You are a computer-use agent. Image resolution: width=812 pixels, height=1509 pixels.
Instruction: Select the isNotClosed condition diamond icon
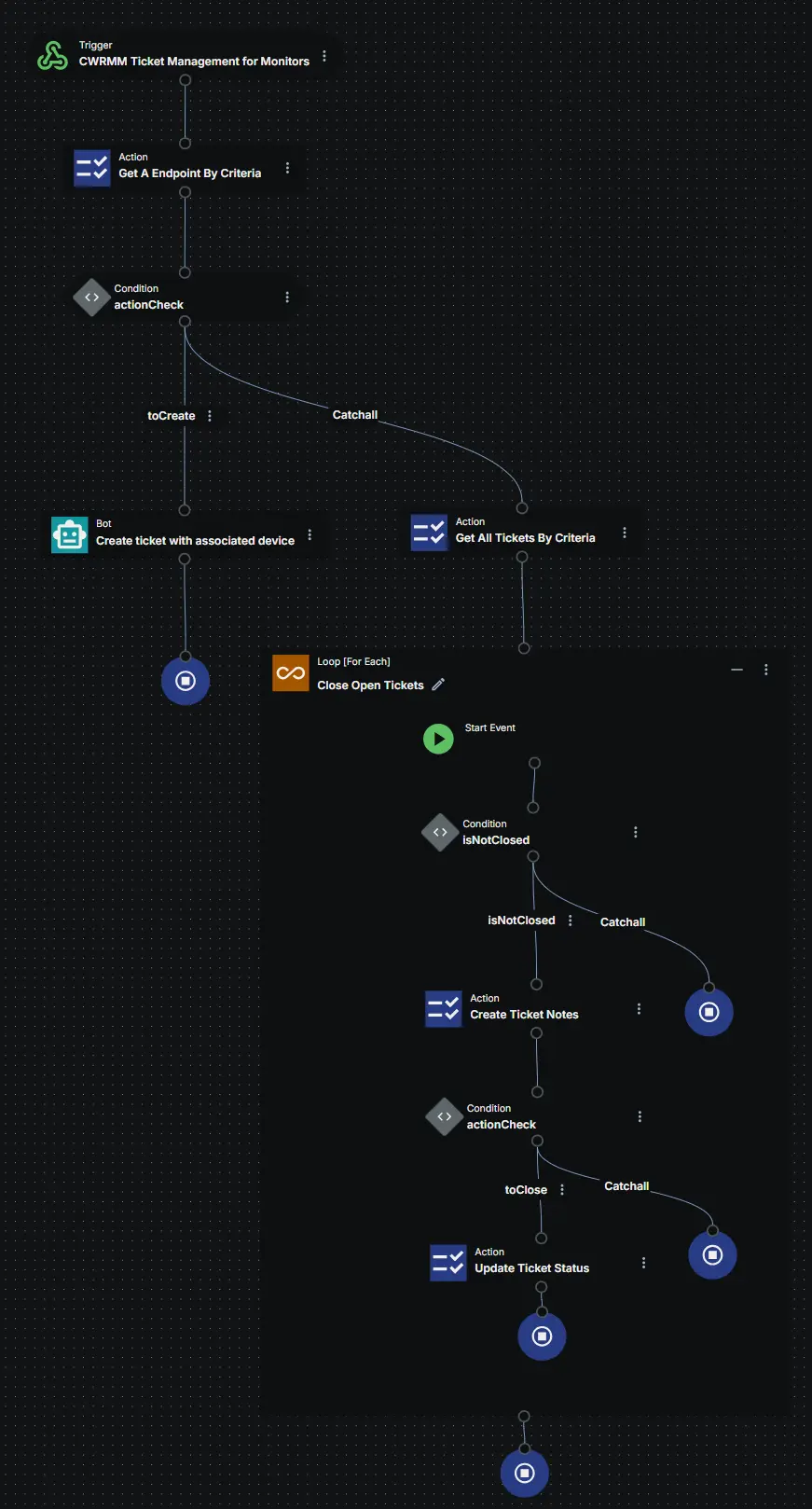pyautogui.click(x=440, y=833)
